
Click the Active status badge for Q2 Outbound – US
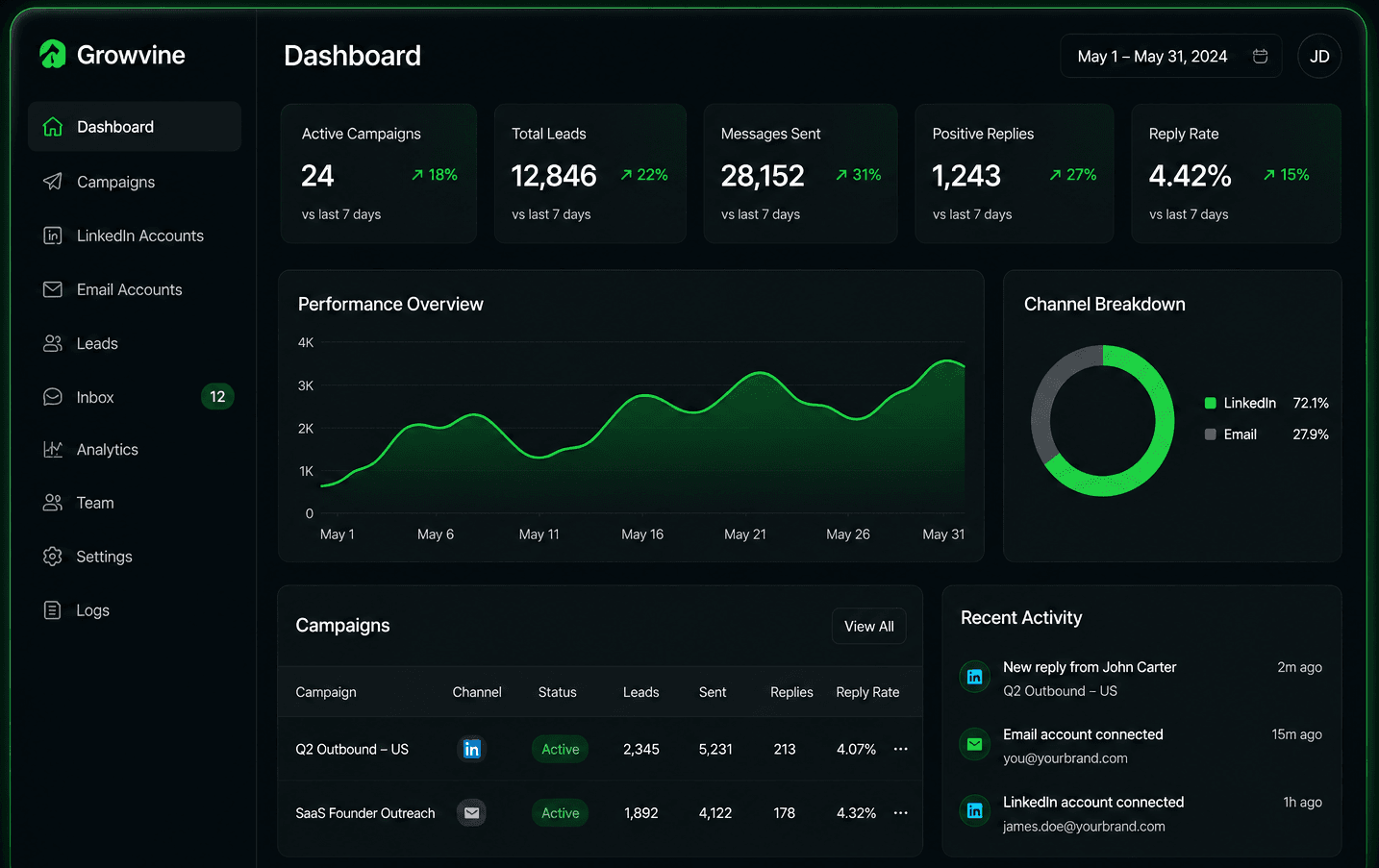560,749
